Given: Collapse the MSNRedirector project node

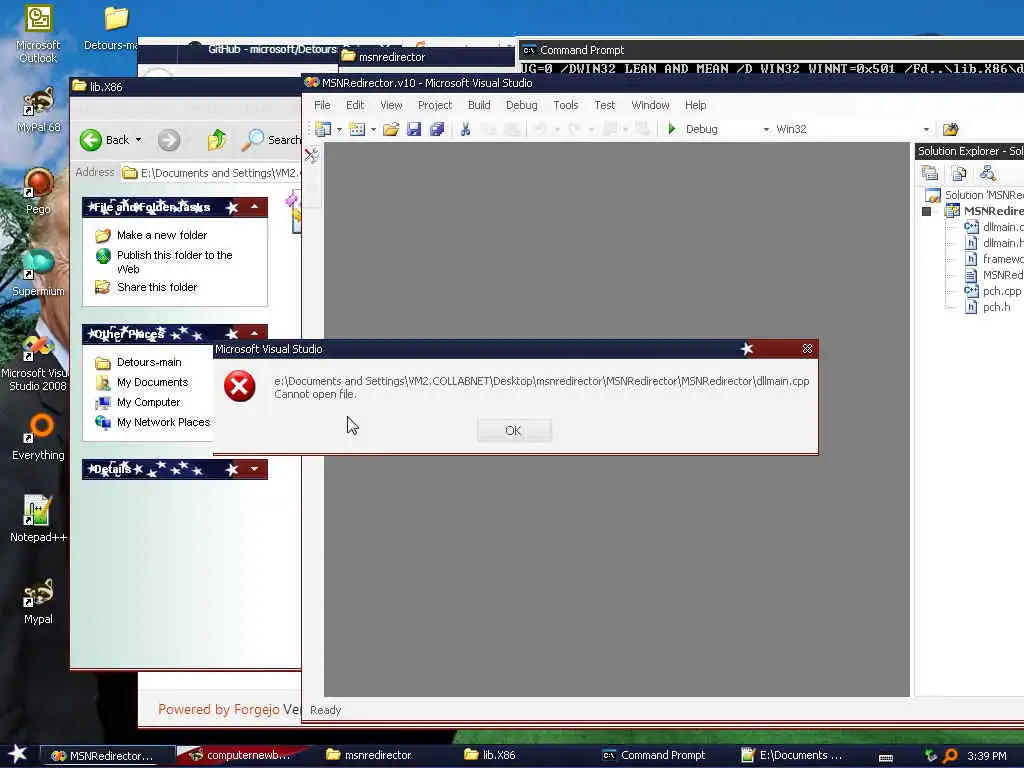Looking at the screenshot, I should pos(926,211).
